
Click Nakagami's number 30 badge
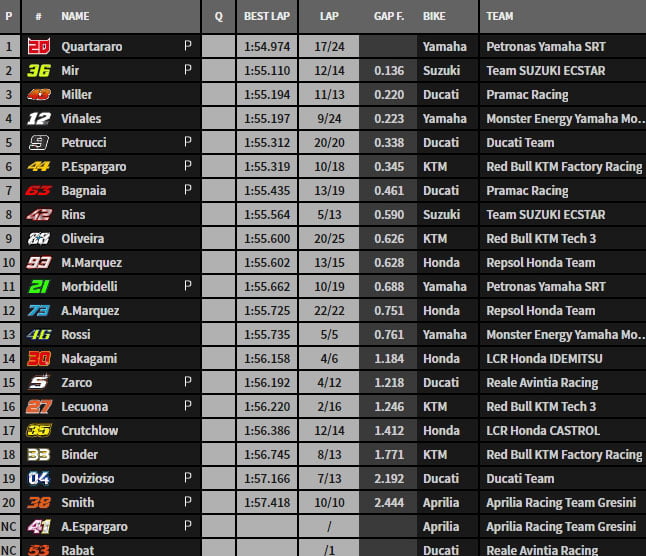pos(39,358)
